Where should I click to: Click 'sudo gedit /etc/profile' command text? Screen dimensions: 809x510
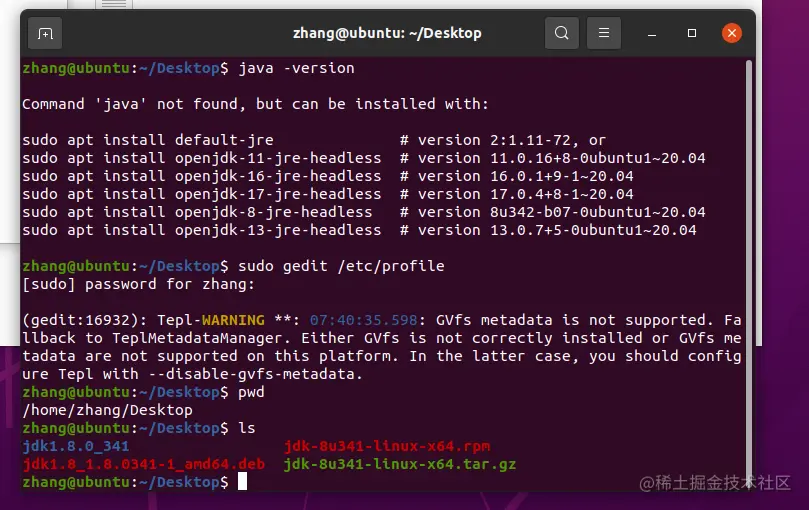tap(341, 266)
